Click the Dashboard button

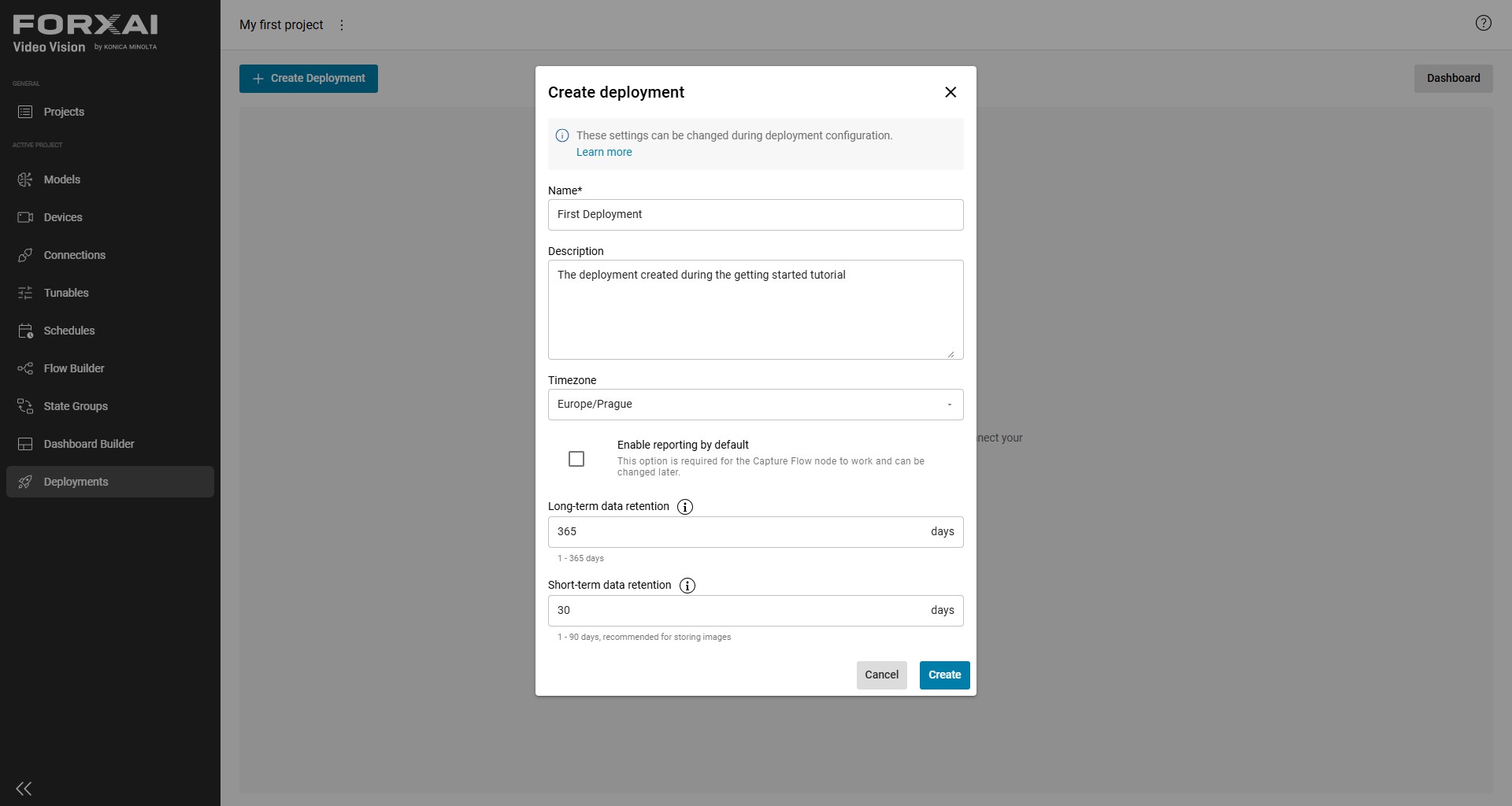point(1453,79)
